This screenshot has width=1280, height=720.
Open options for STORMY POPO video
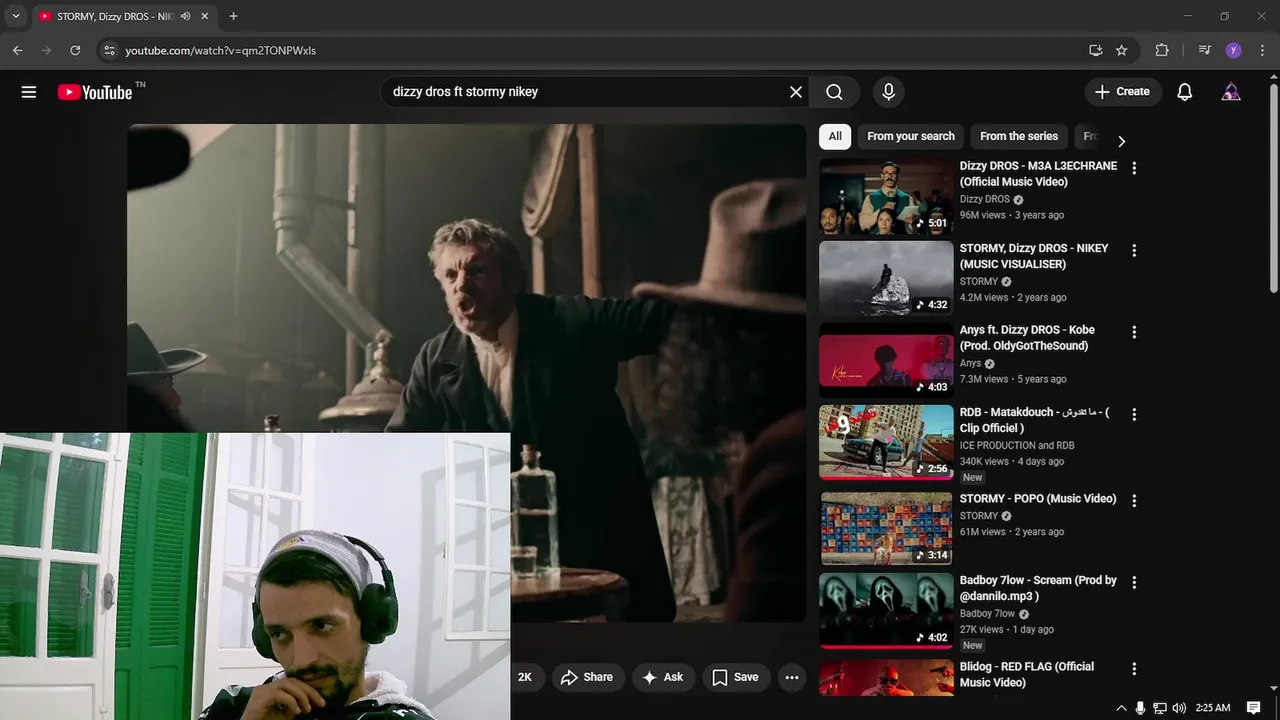[1134, 500]
